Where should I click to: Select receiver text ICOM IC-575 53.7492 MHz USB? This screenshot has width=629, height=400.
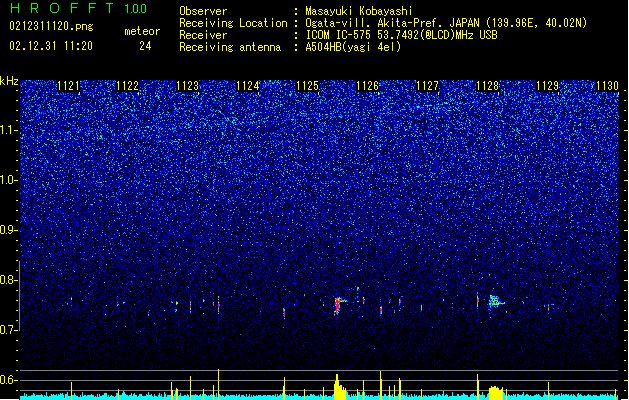401,35
